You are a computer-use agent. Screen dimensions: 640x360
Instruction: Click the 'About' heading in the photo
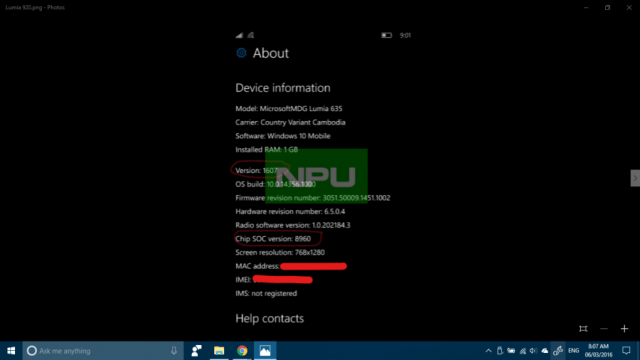(271, 53)
